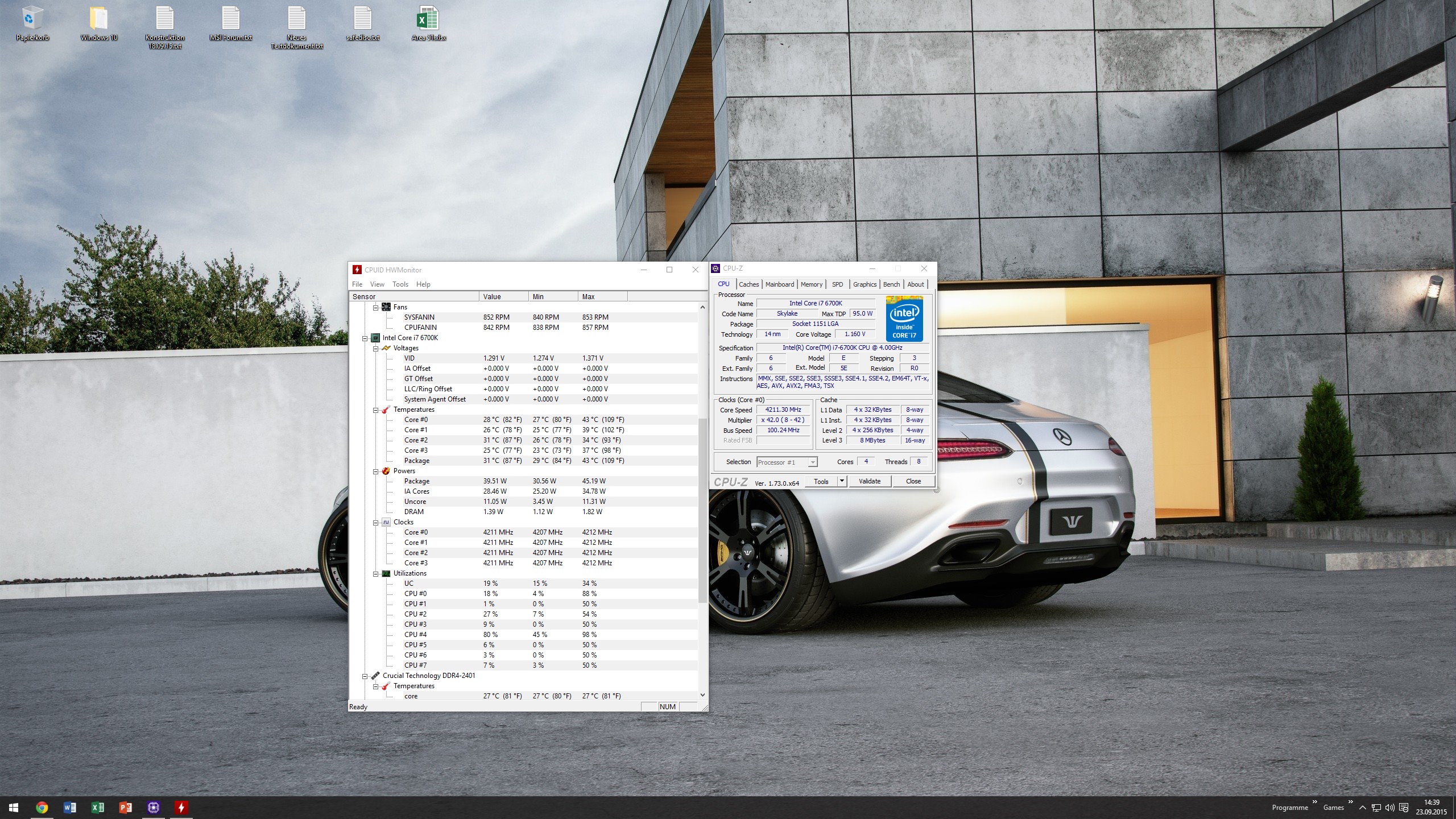Collapse the Fans tree node
1456x819 pixels.
[375, 307]
